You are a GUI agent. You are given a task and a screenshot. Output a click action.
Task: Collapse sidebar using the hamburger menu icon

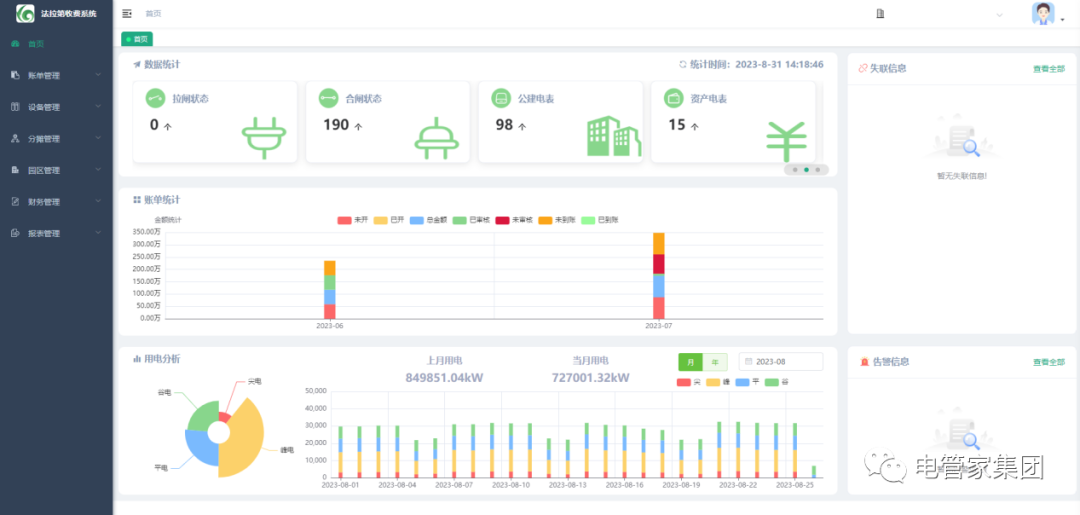(x=127, y=14)
